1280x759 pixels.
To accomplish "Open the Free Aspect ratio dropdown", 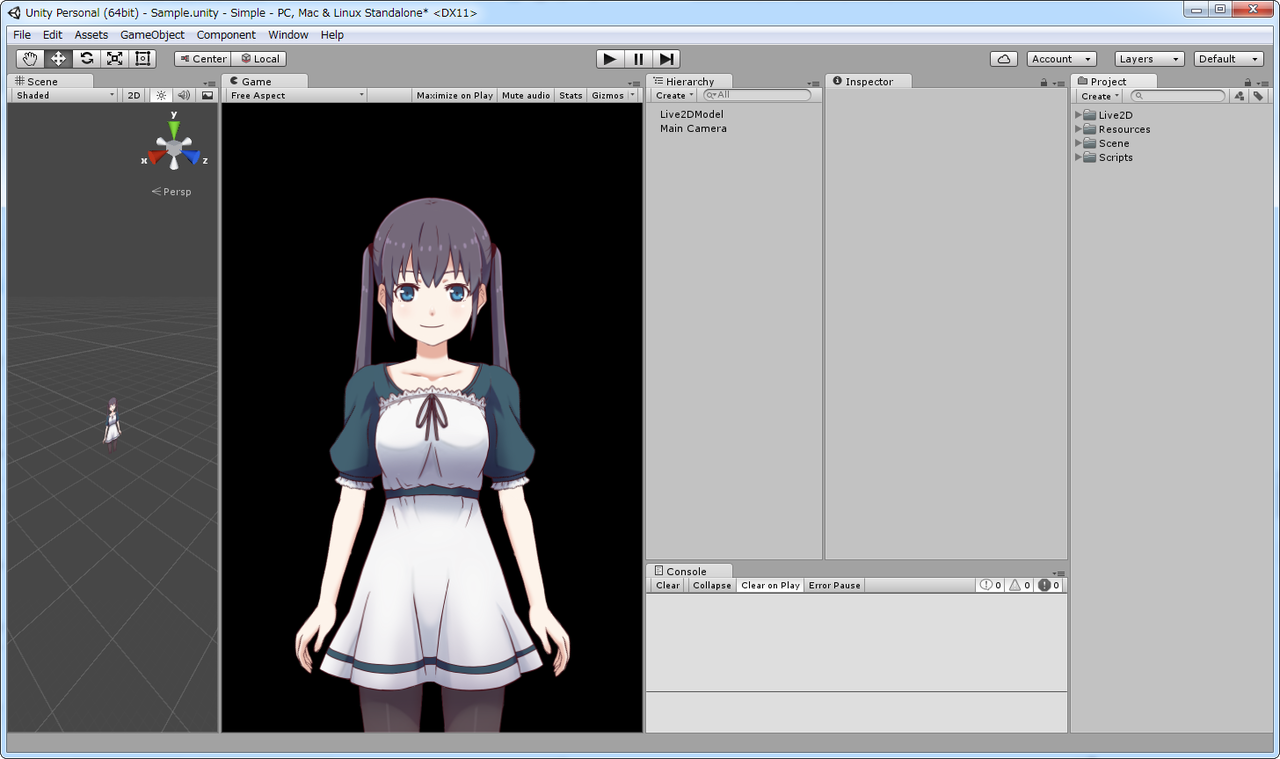I will [295, 95].
